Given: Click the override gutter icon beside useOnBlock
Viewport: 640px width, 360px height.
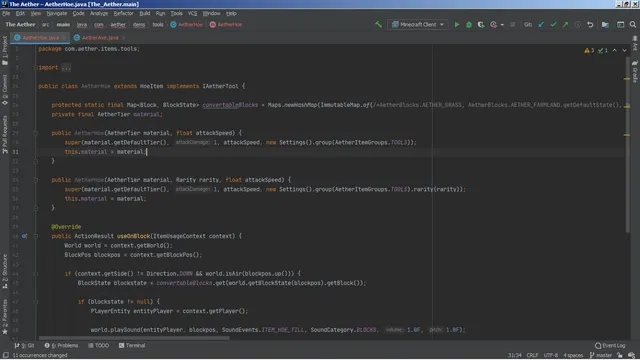Looking at the screenshot, I should 24,236.
